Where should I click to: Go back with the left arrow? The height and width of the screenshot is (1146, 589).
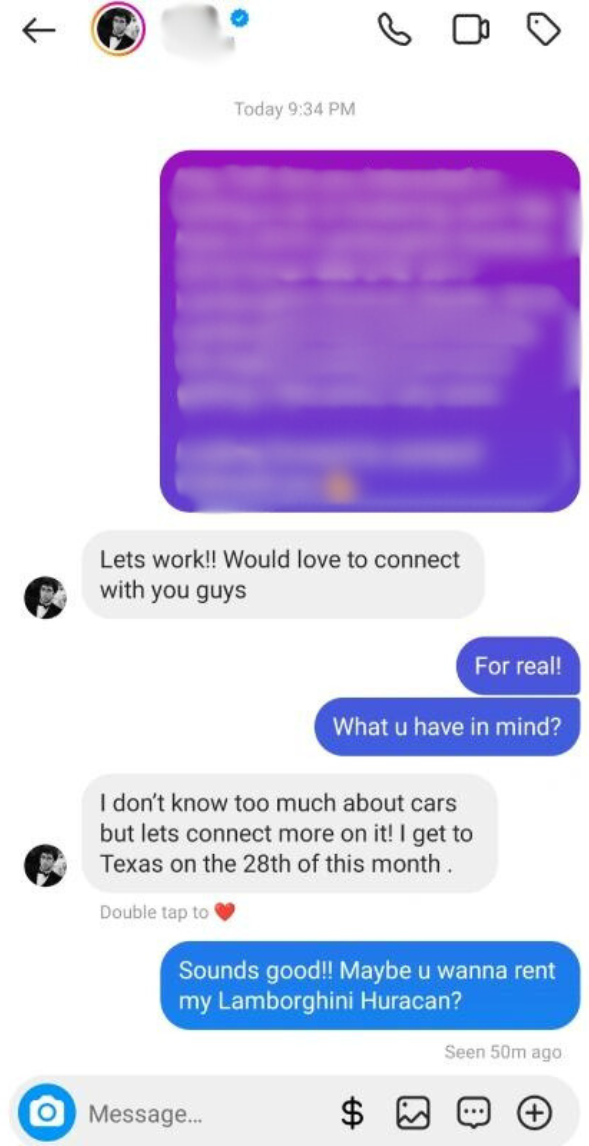point(39,30)
